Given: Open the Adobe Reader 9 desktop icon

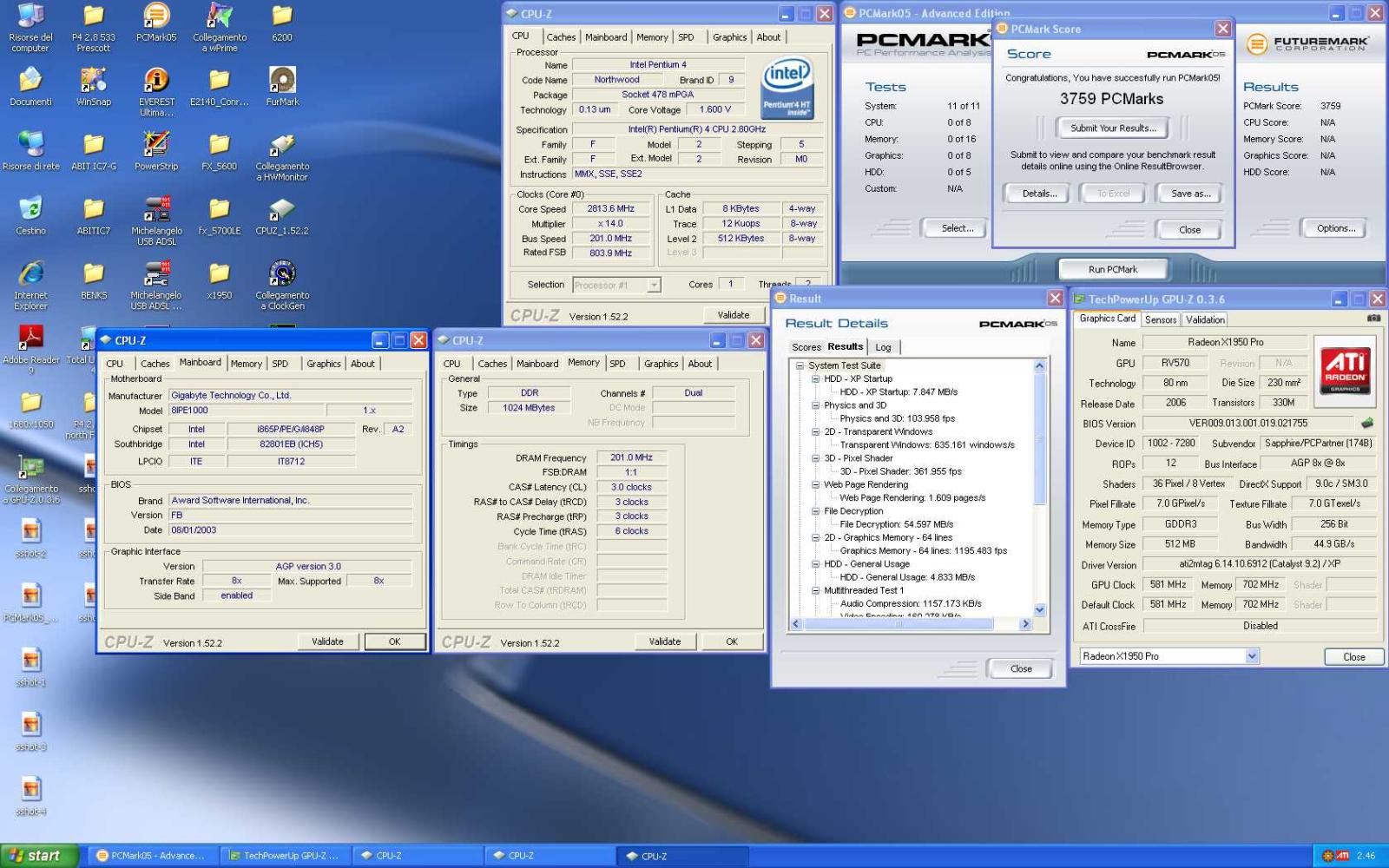Looking at the screenshot, I should point(31,350).
